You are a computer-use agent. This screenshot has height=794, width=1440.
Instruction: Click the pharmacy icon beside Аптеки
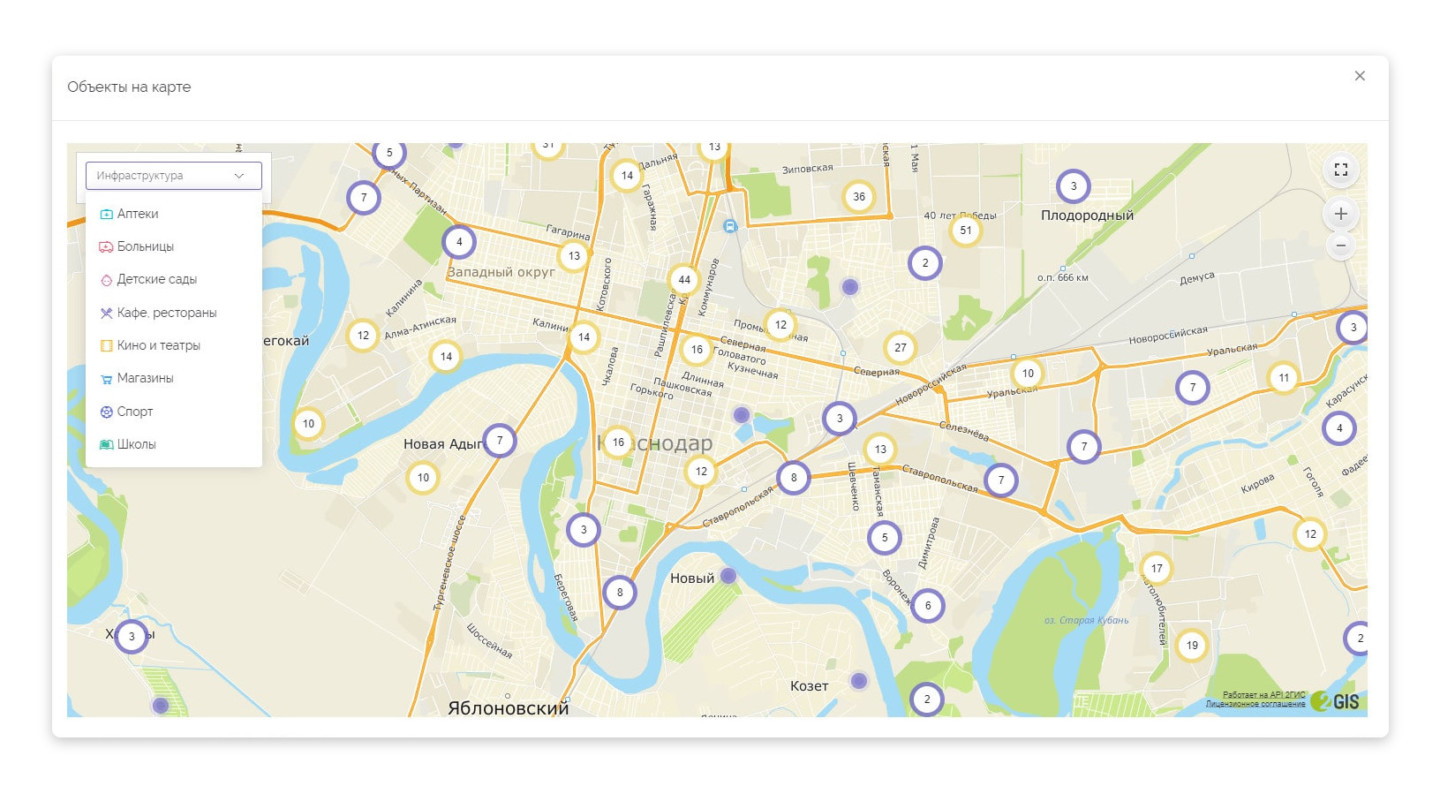[106, 214]
